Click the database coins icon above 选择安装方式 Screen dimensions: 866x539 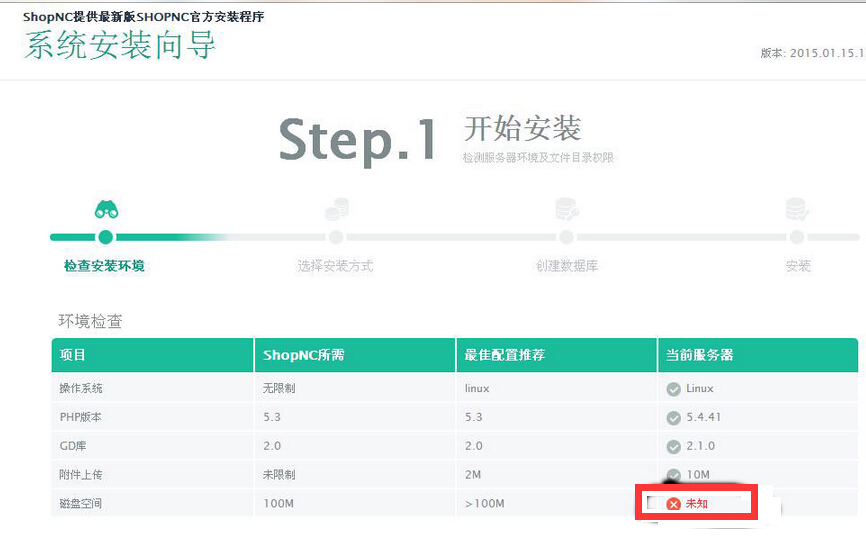click(336, 209)
